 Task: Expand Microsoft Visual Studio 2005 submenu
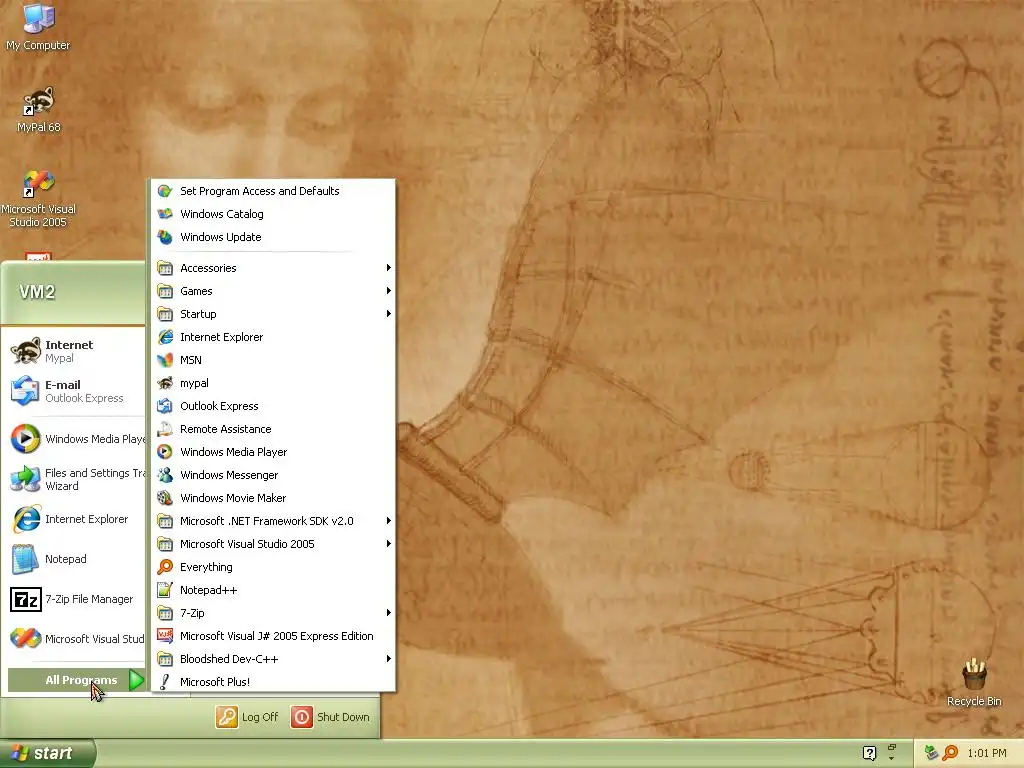[273, 543]
